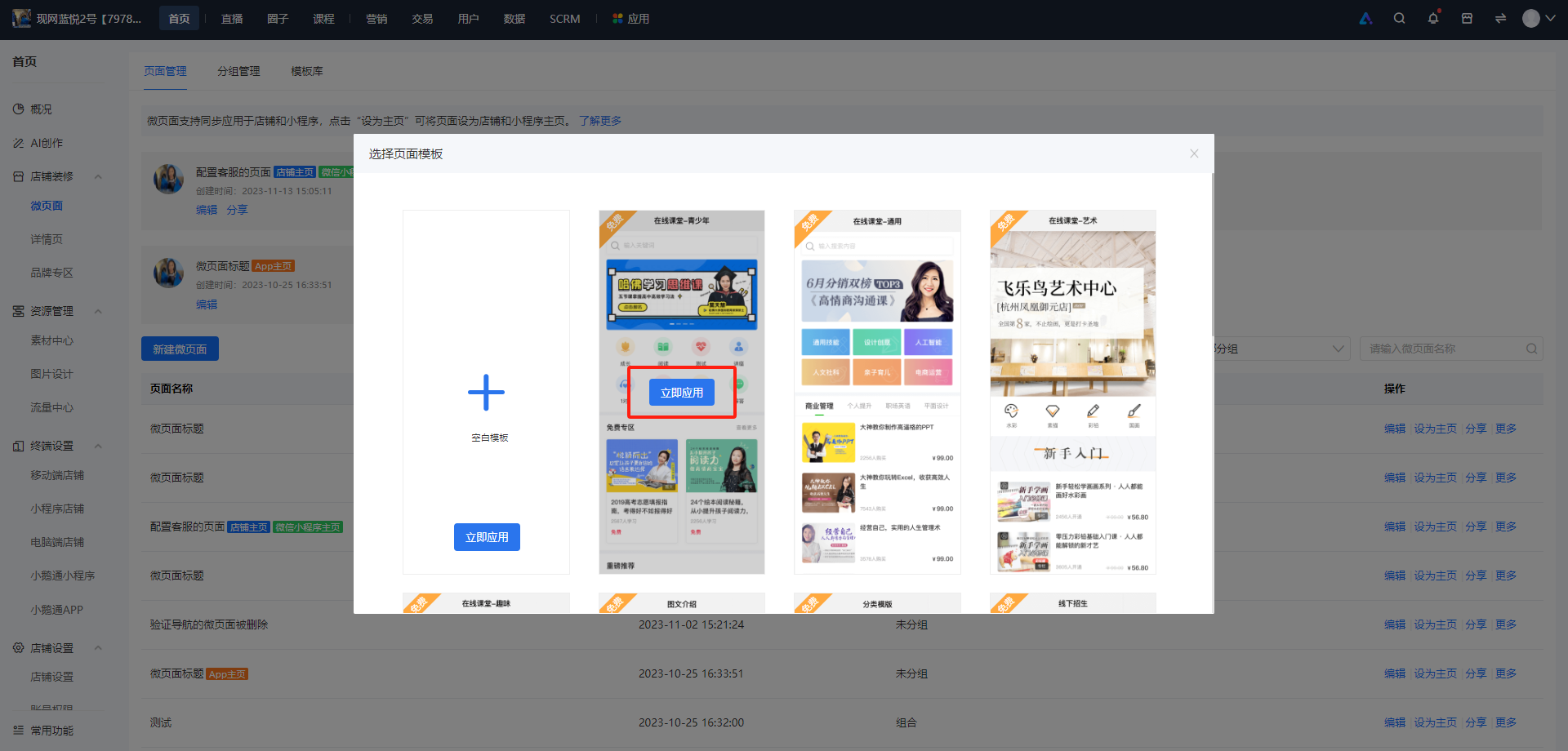Close the template selection dialog
This screenshot has width=1568, height=751.
tap(1194, 153)
